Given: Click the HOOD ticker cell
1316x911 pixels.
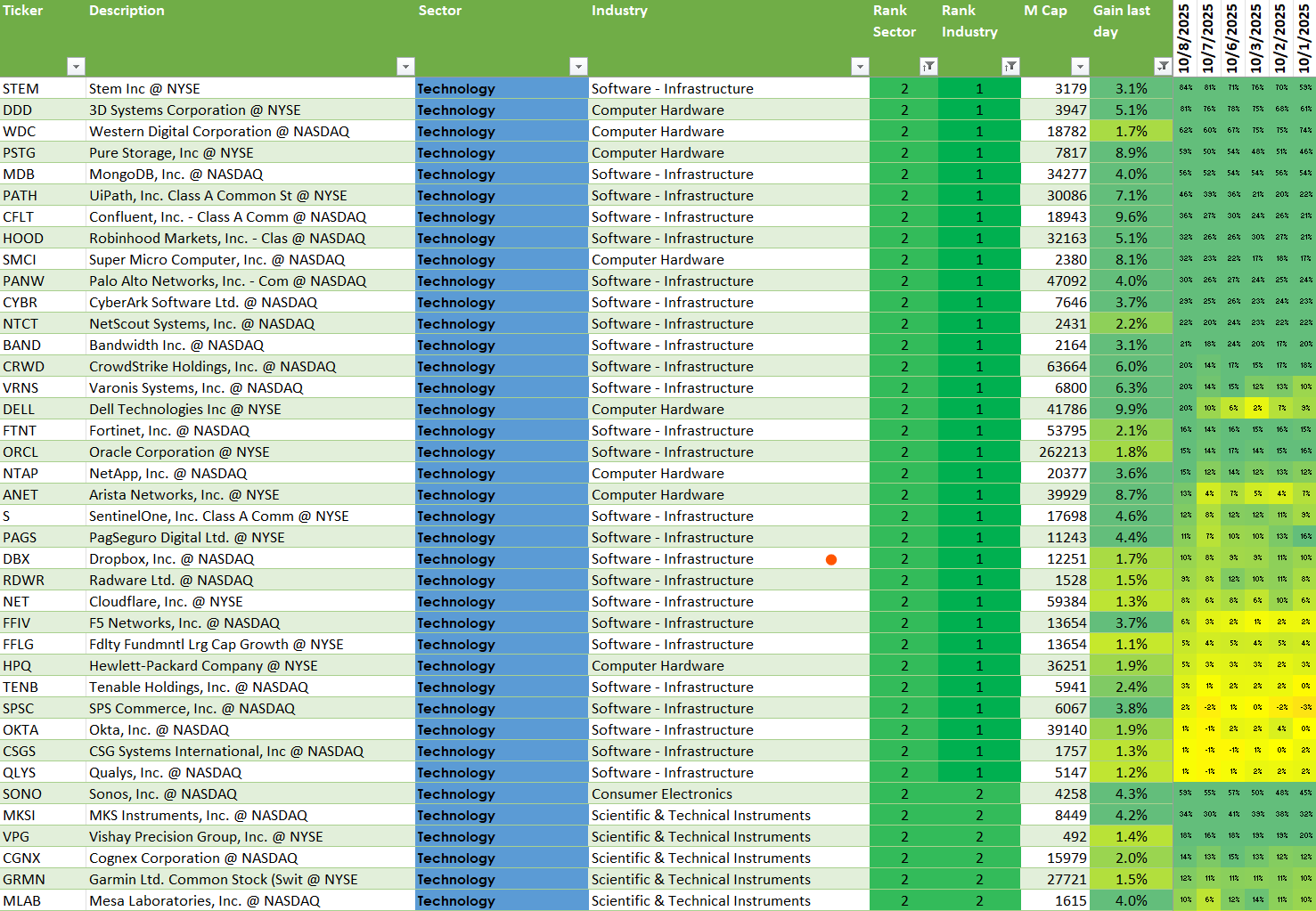Looking at the screenshot, I should pos(43,238).
